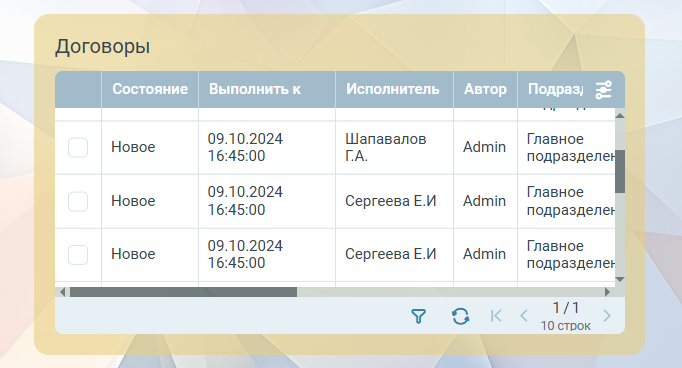Sort by the Состояние column header
This screenshot has width=682, height=368.
(150, 89)
